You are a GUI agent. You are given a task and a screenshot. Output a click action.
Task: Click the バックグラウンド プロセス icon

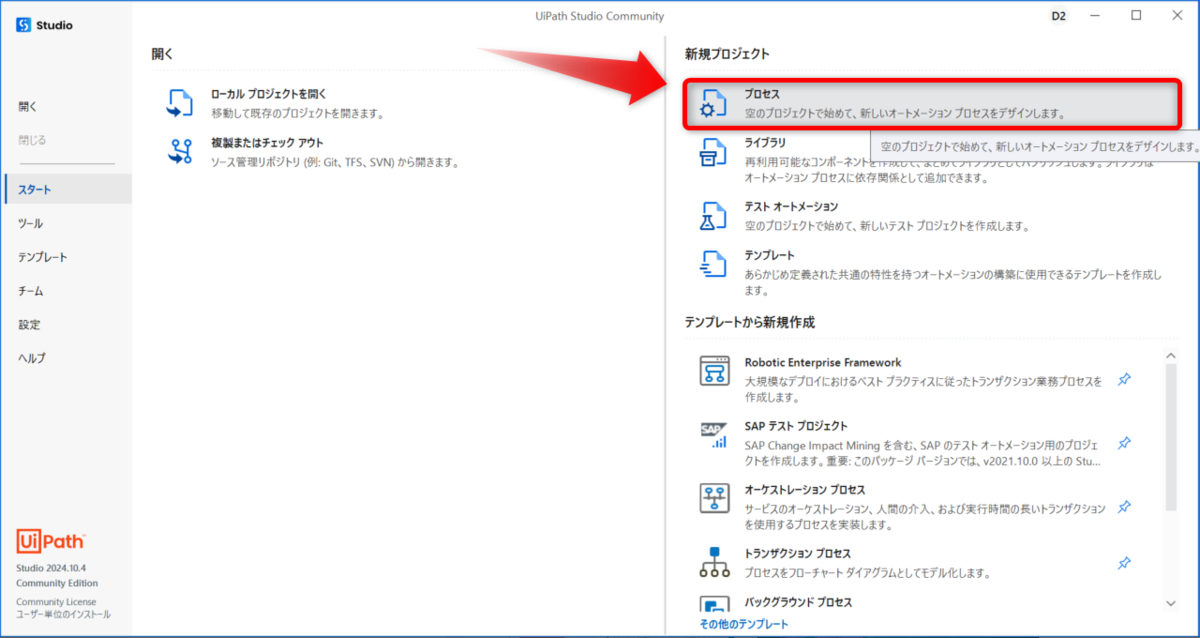tap(714, 604)
